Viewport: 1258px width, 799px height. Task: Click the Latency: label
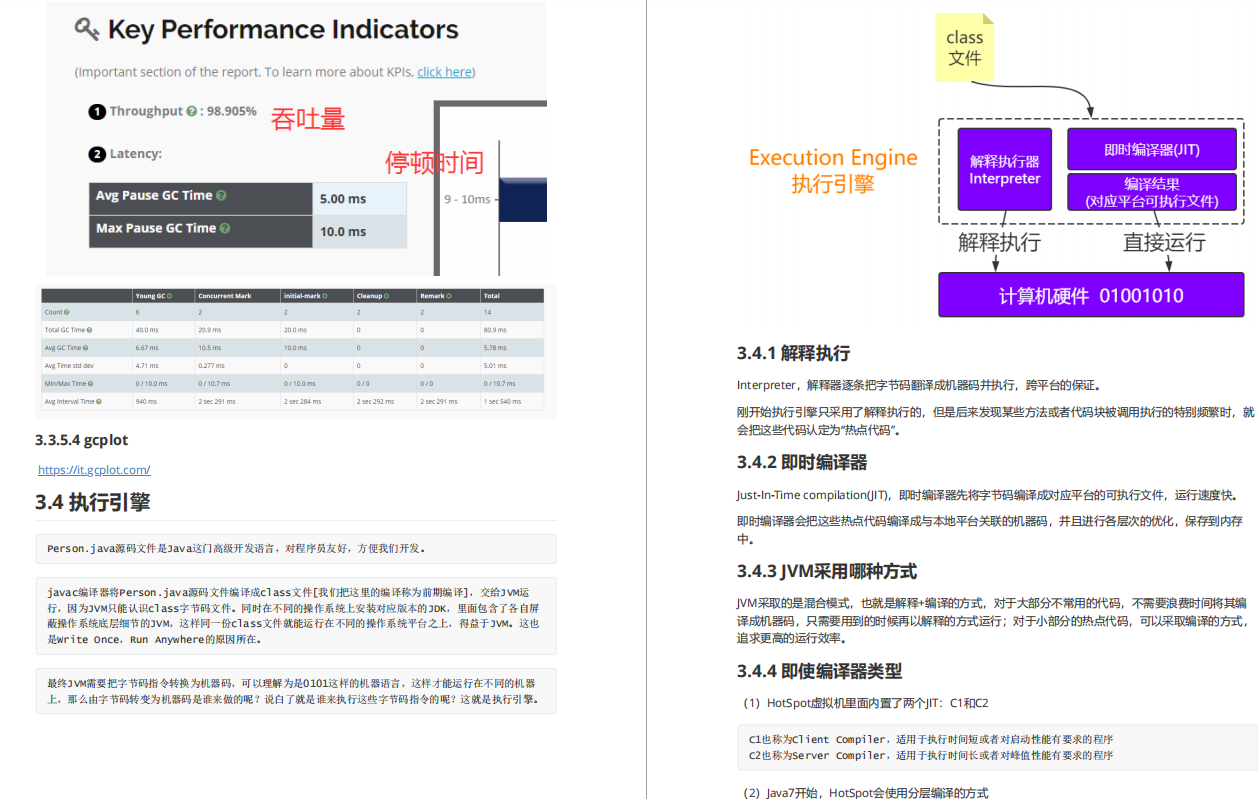pyautogui.click(x=136, y=154)
